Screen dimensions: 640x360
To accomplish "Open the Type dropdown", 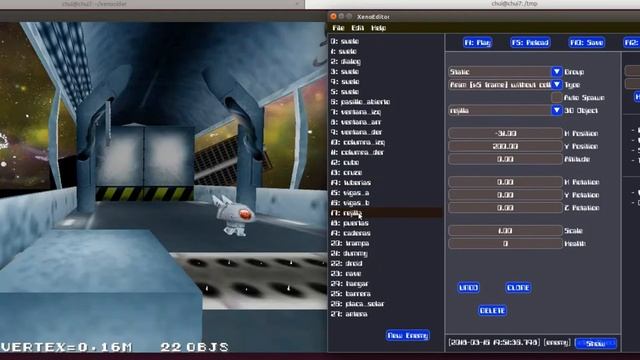I will click(505, 84).
